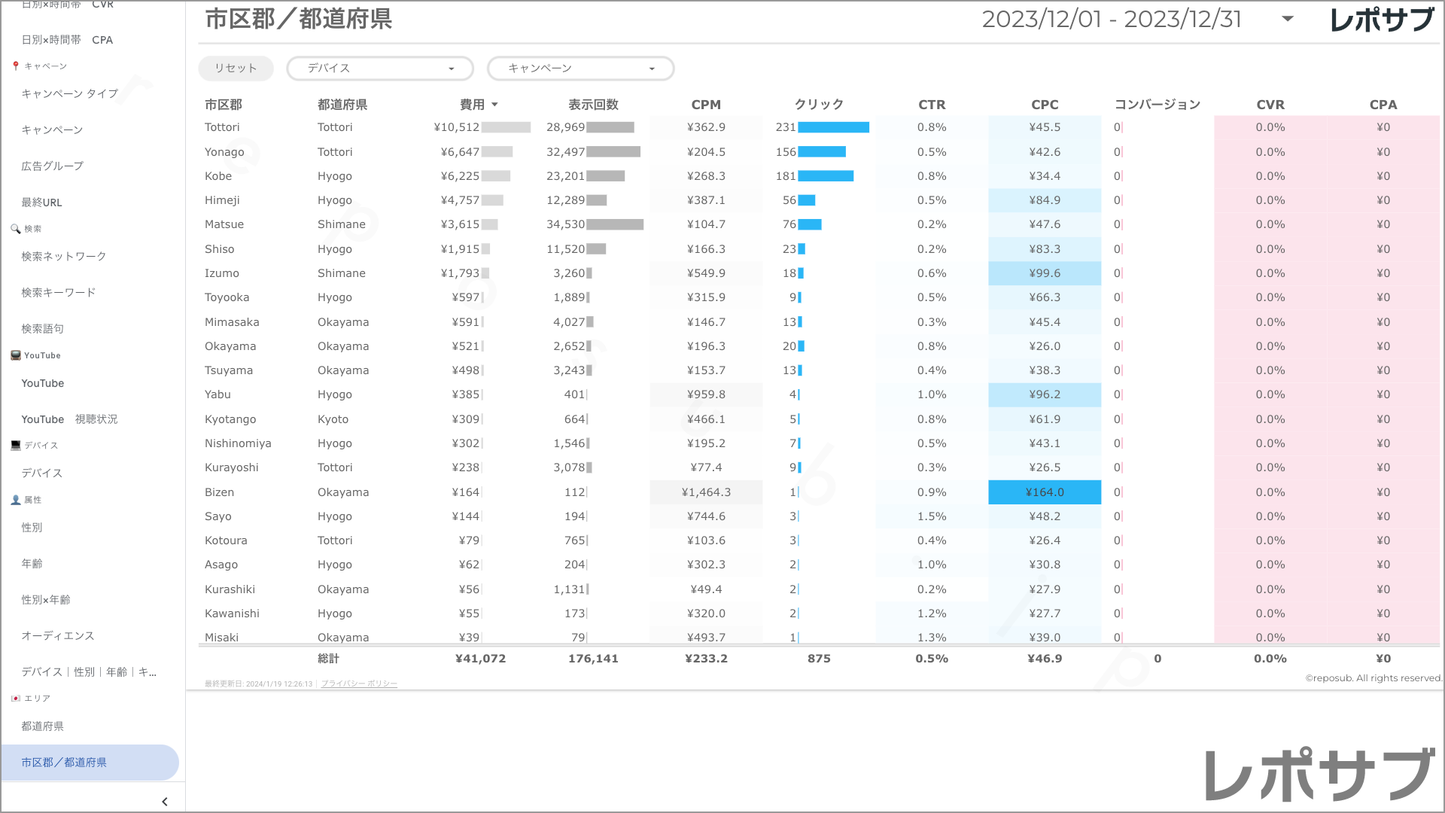Click the highlighted ¥164.0 CPC cell for Bizen
The width and height of the screenshot is (1445, 813).
coord(1044,492)
